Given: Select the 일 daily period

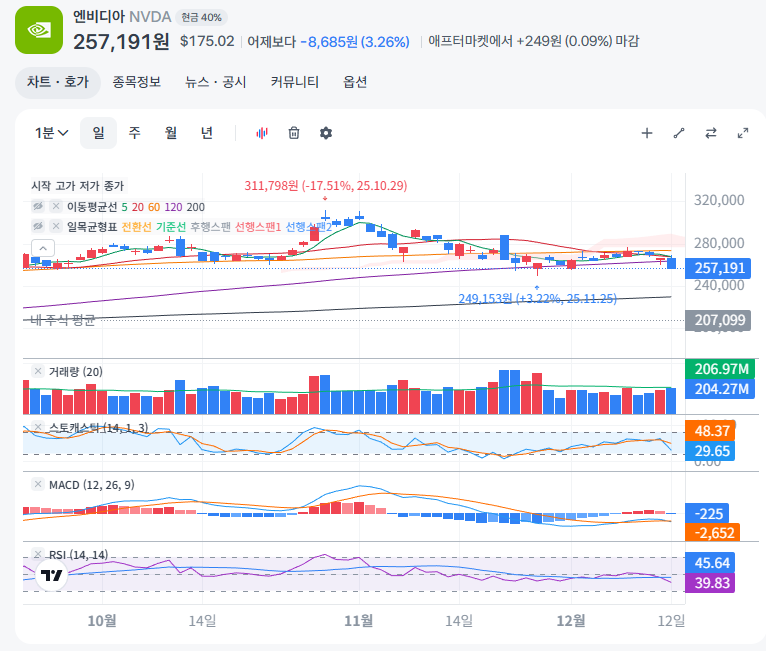Looking at the screenshot, I should click(99, 133).
